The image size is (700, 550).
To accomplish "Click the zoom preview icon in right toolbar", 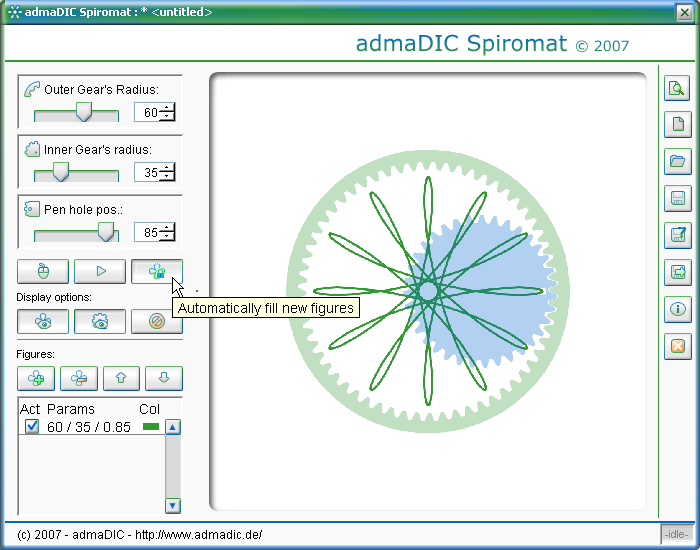I will [678, 89].
